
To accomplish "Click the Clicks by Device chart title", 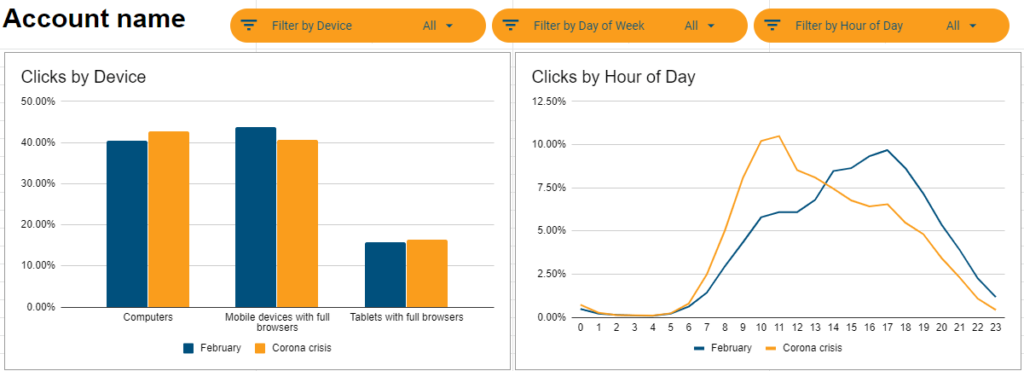I will point(84,77).
